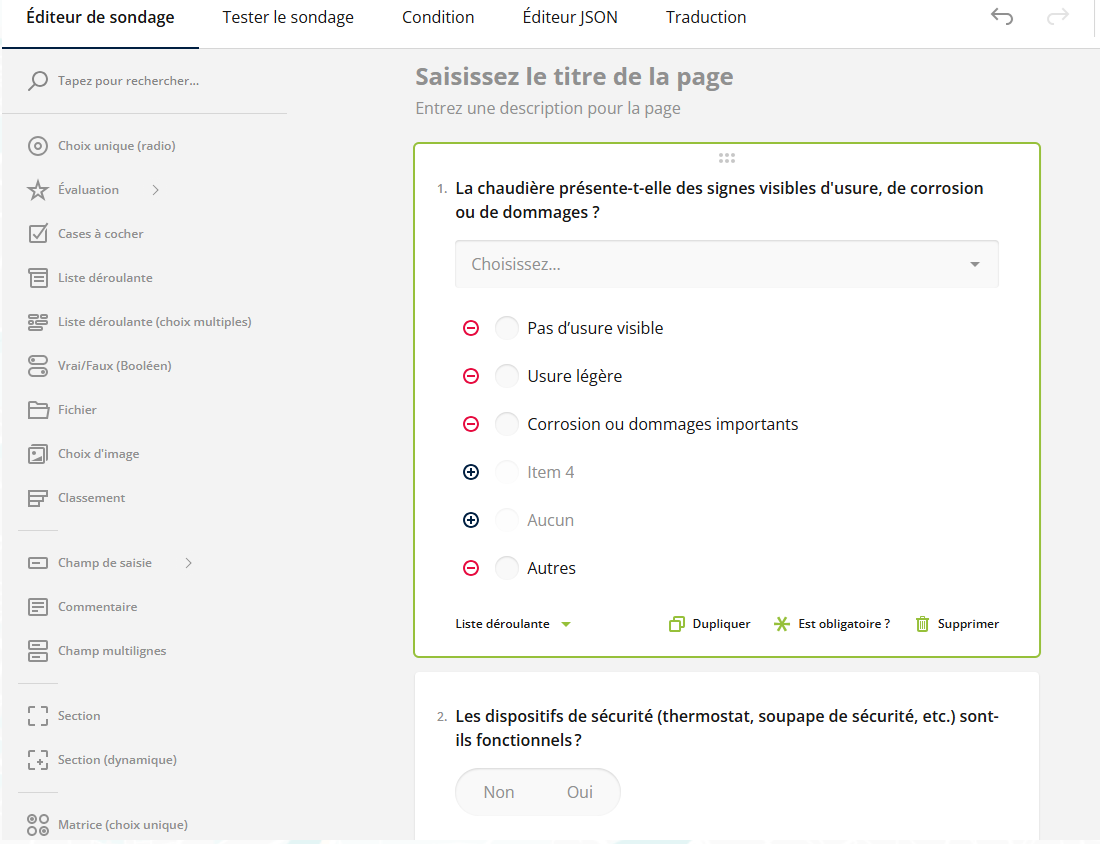1100x844 pixels.
Task: Click the search magnifier icon
Action: point(38,81)
